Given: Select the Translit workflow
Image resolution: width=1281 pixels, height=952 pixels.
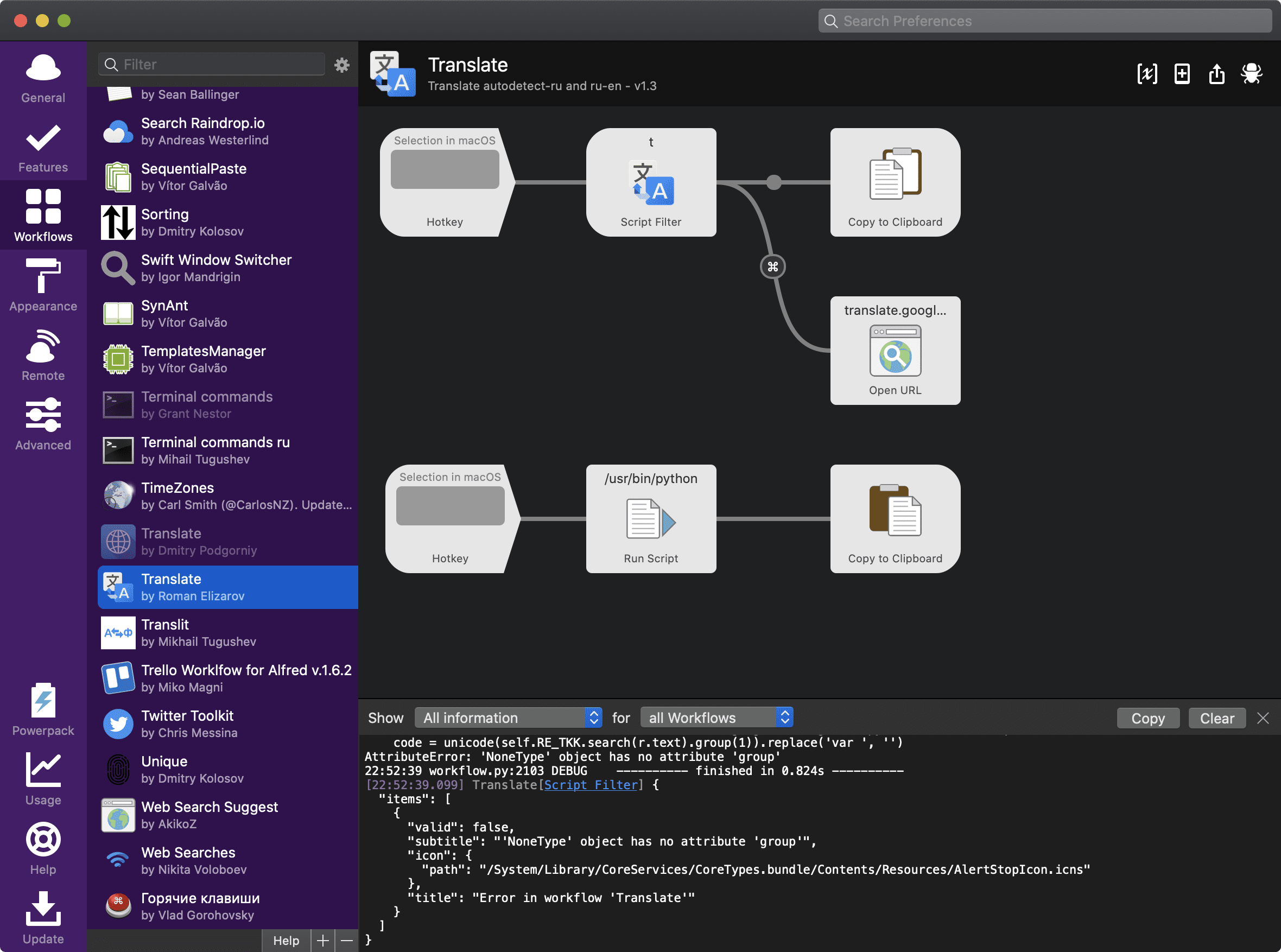Looking at the screenshot, I should (227, 633).
